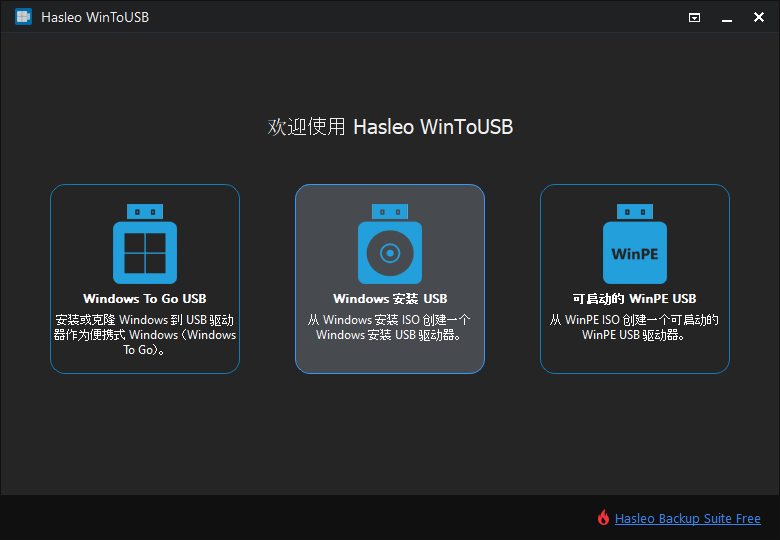The height and width of the screenshot is (540, 780).
Task: Minimize the Hasleo WinToUSB window
Action: (727, 18)
